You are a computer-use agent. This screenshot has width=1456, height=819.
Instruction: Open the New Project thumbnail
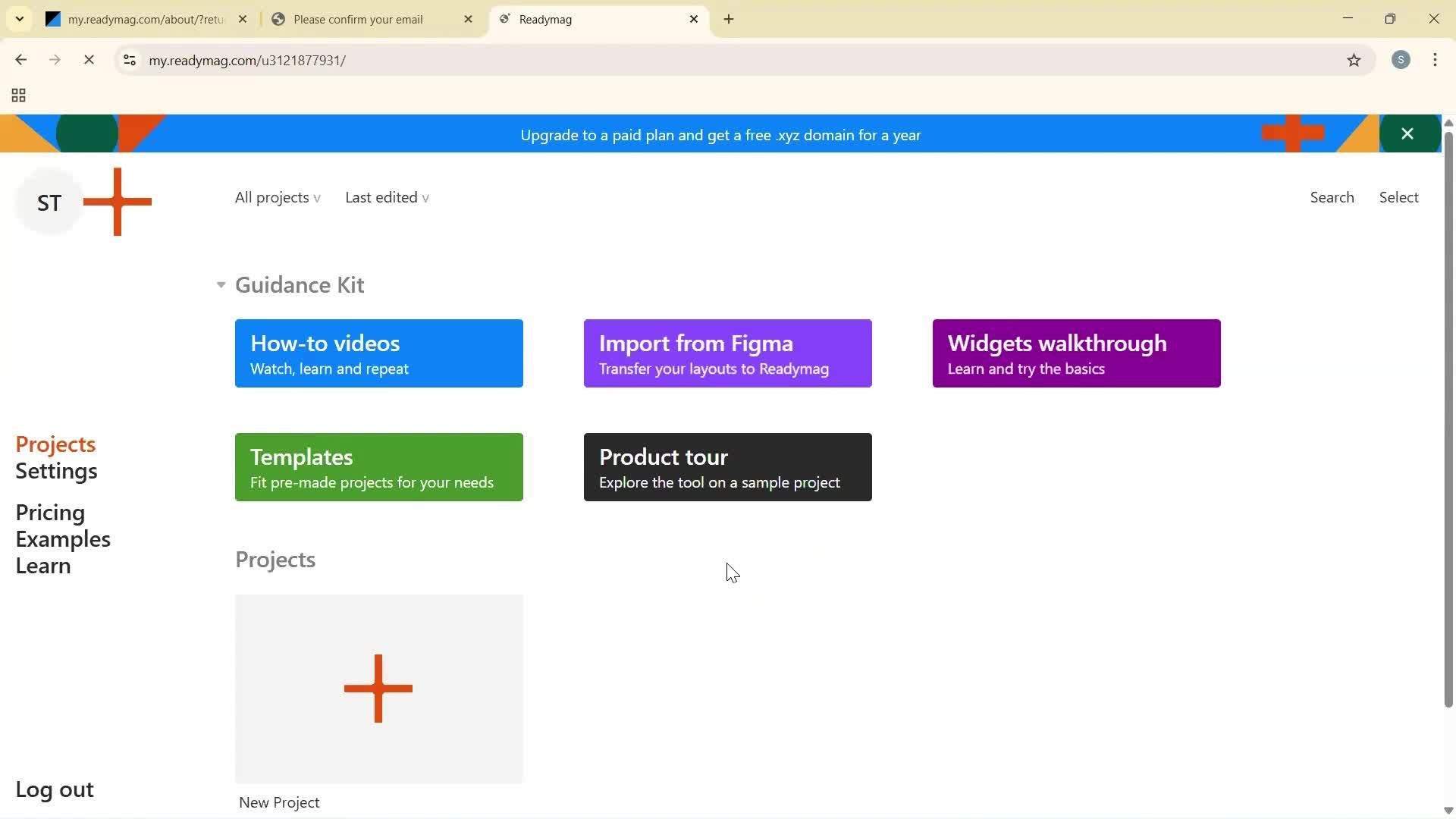click(378, 689)
